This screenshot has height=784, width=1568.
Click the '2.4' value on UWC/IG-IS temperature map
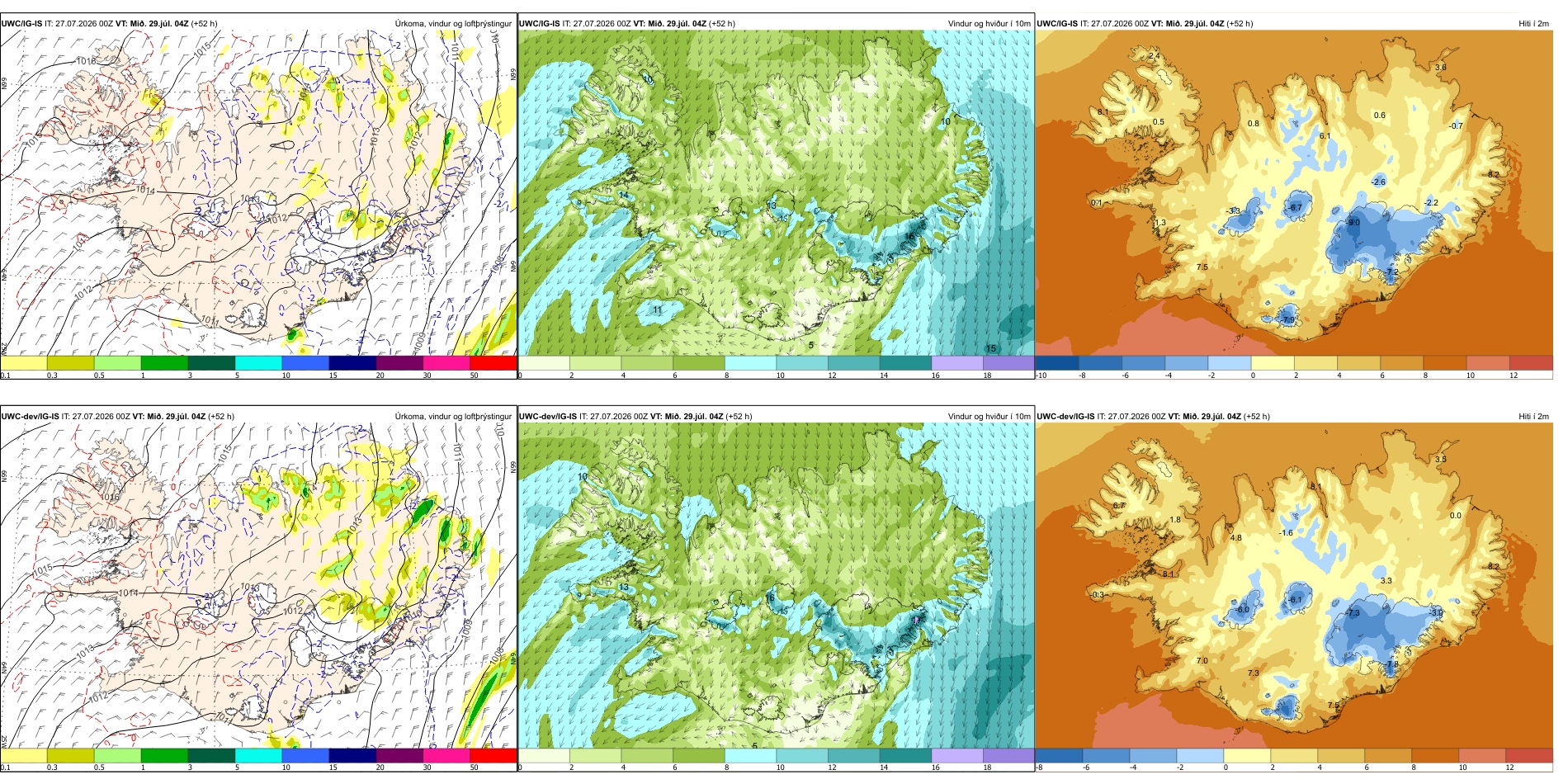click(x=1155, y=56)
